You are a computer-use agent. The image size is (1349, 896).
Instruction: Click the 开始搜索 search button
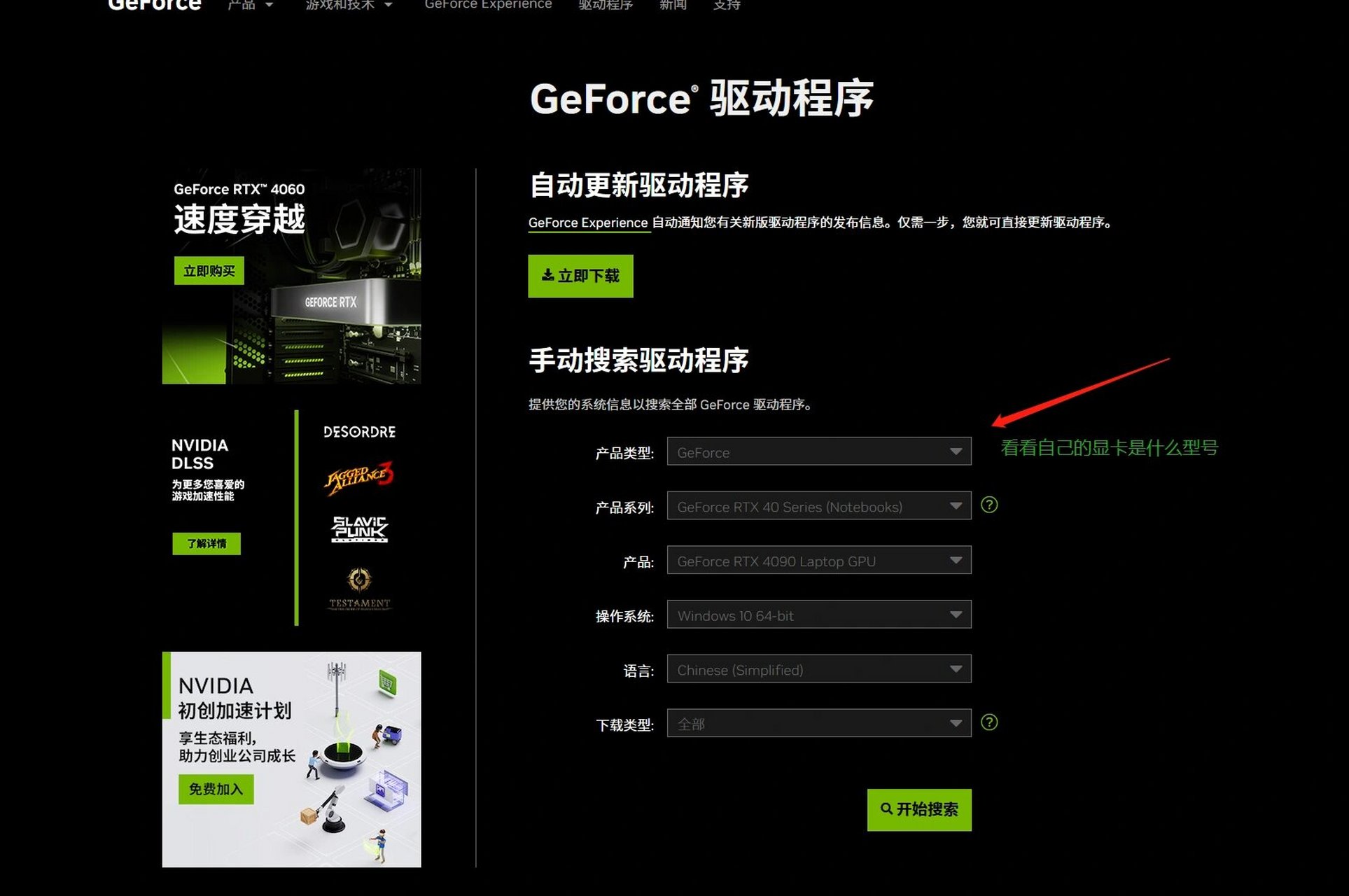pos(919,810)
